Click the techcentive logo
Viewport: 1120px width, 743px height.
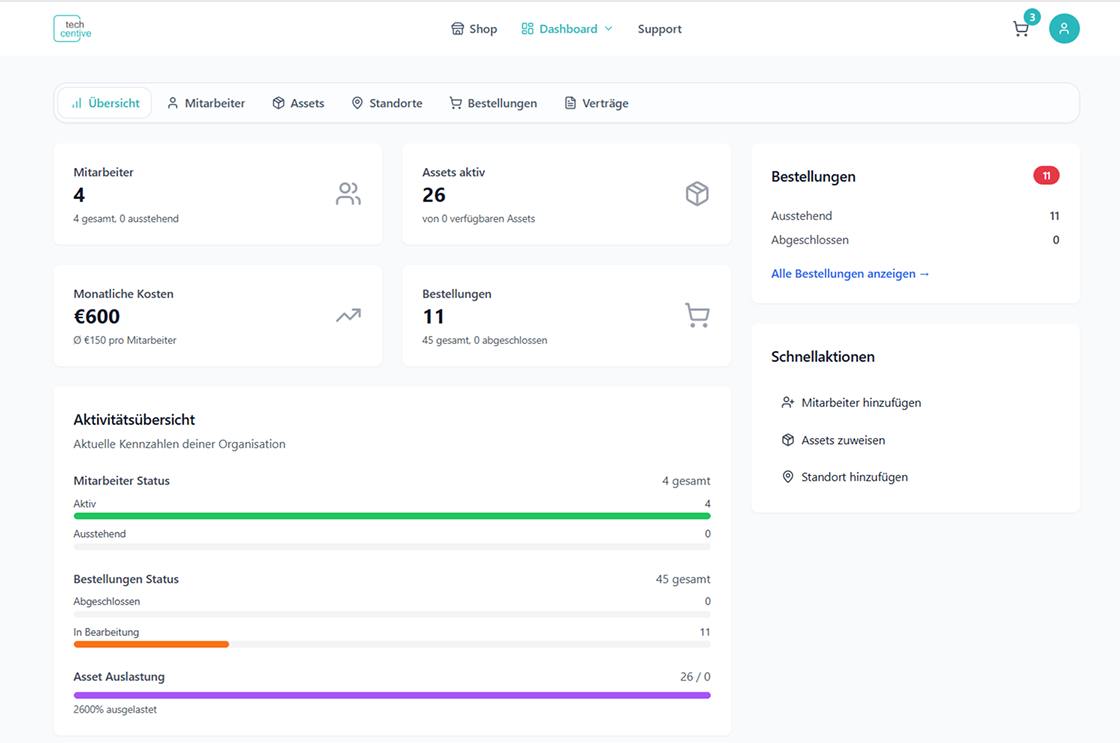tap(72, 29)
